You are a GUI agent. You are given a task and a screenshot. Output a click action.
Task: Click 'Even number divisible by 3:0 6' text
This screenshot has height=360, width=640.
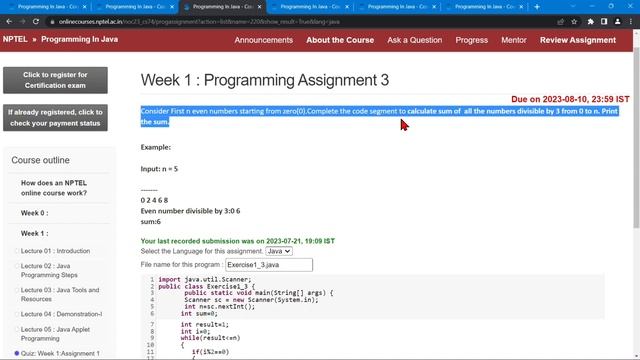[x=190, y=211]
